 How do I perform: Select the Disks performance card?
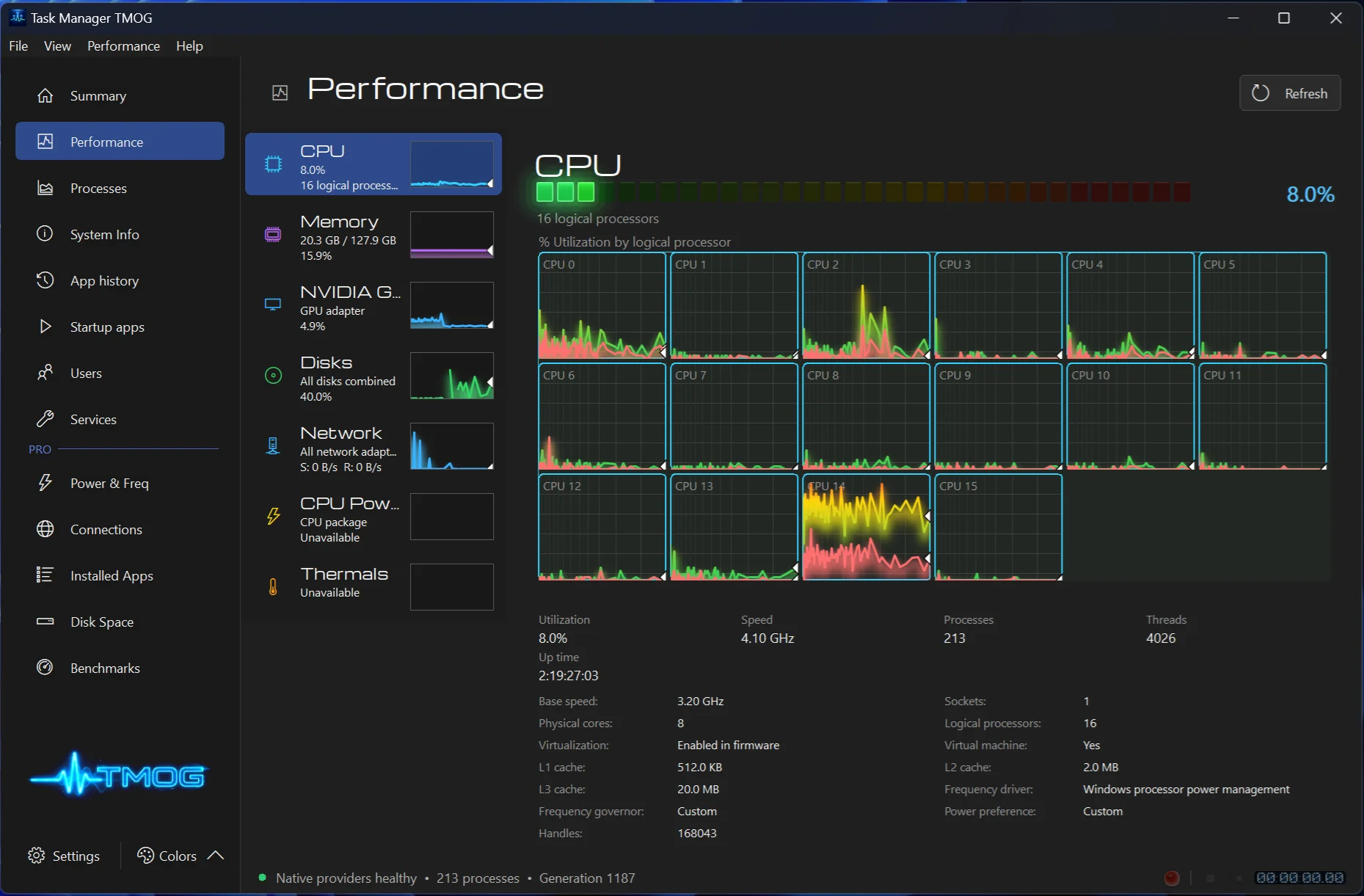373,376
